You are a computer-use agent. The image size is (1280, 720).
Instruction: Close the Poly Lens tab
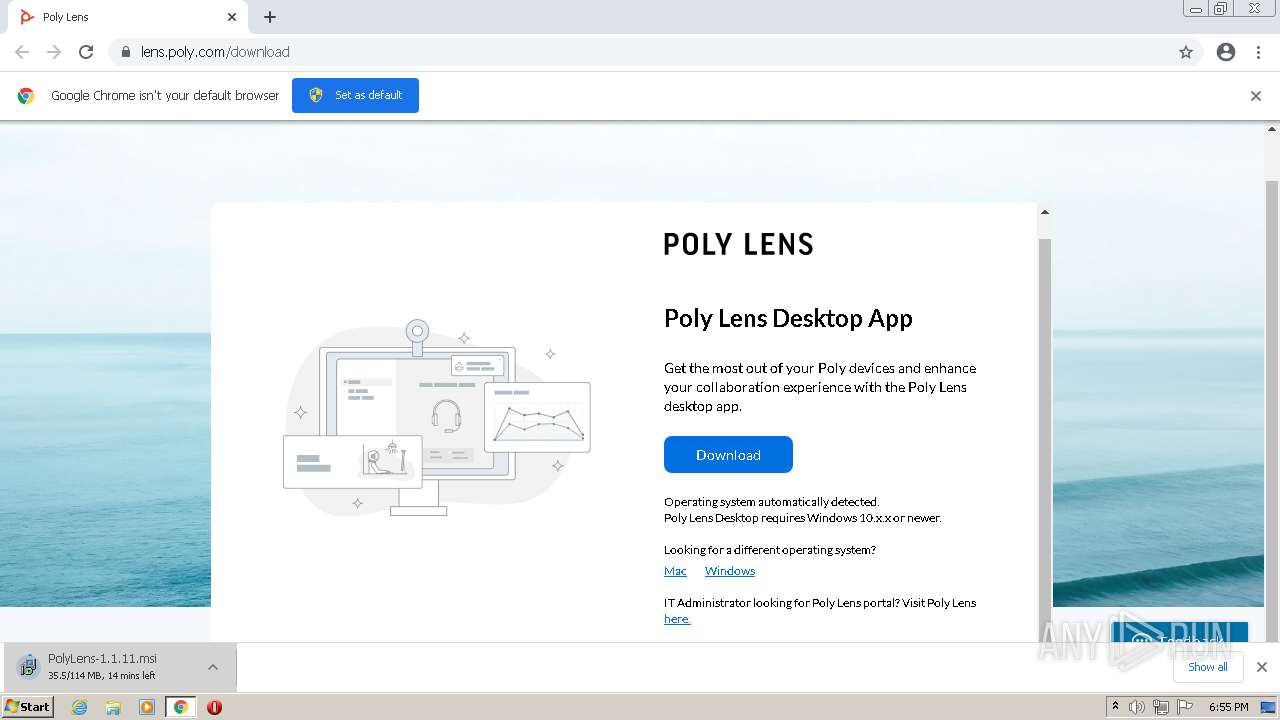(232, 17)
